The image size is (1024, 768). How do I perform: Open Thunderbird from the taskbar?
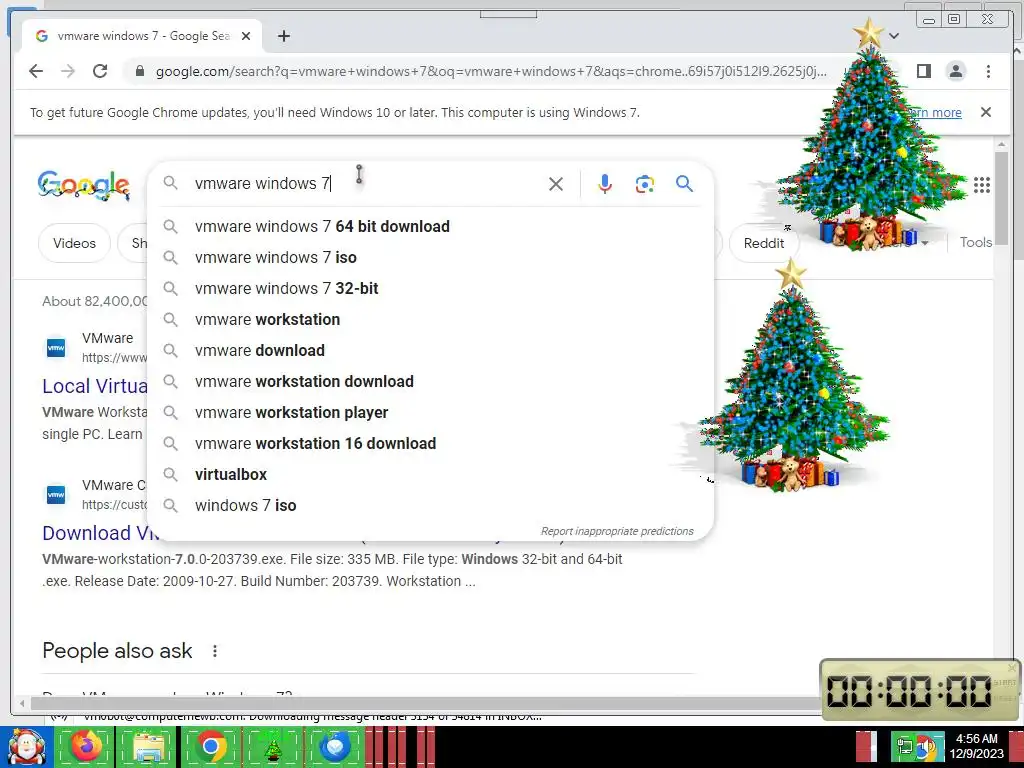point(335,747)
